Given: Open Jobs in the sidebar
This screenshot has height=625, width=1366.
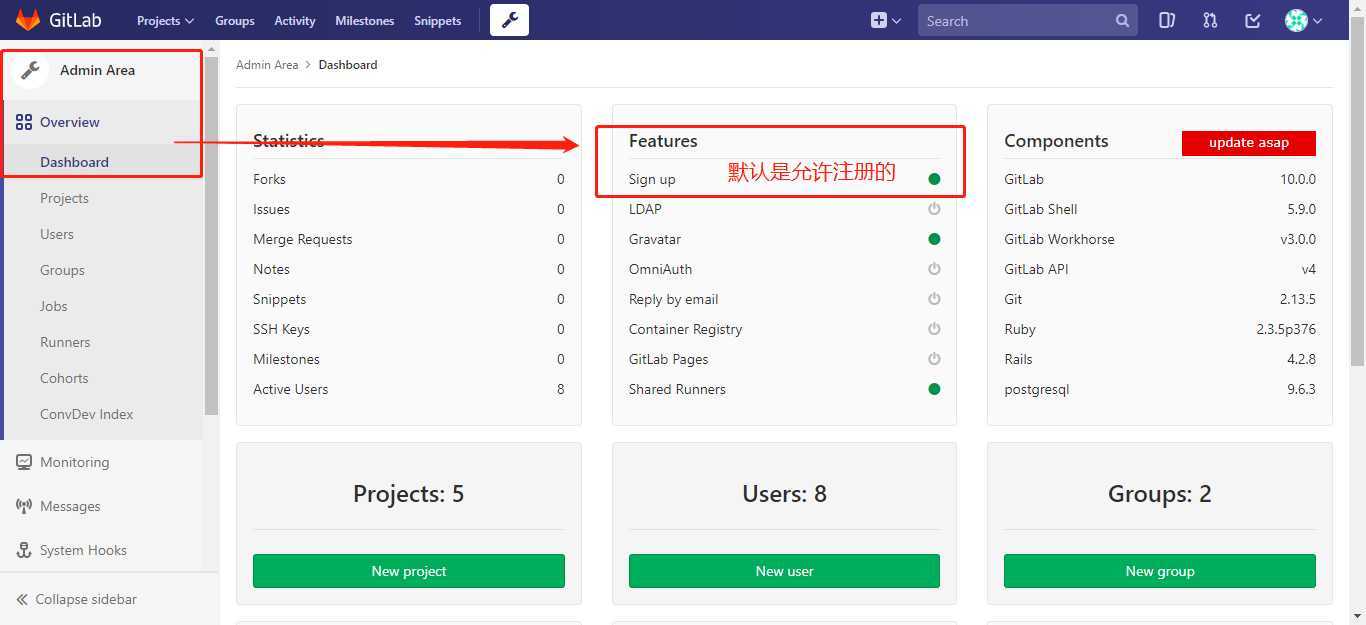Looking at the screenshot, I should tap(54, 306).
